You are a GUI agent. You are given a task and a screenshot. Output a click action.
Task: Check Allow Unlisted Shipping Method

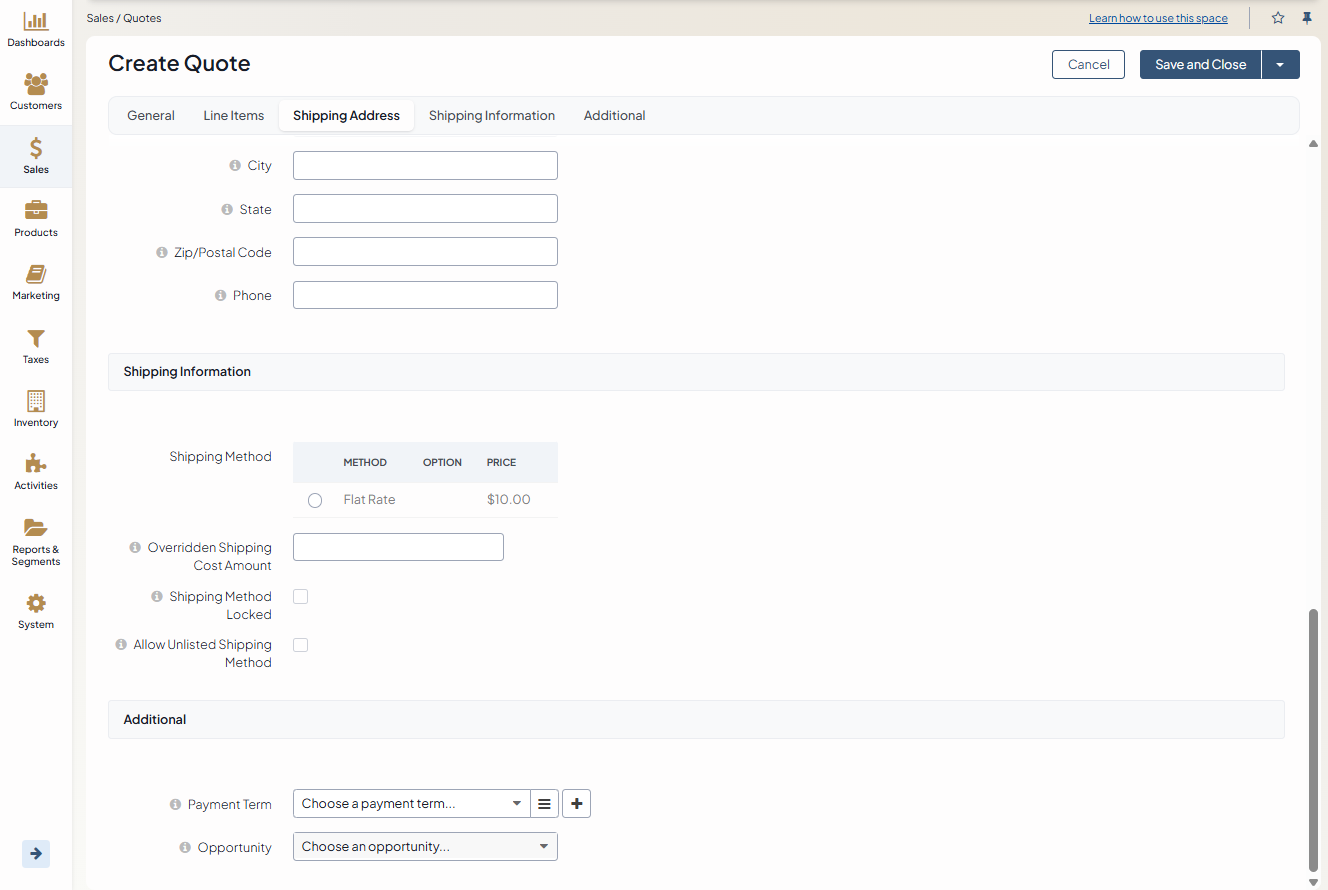point(300,645)
